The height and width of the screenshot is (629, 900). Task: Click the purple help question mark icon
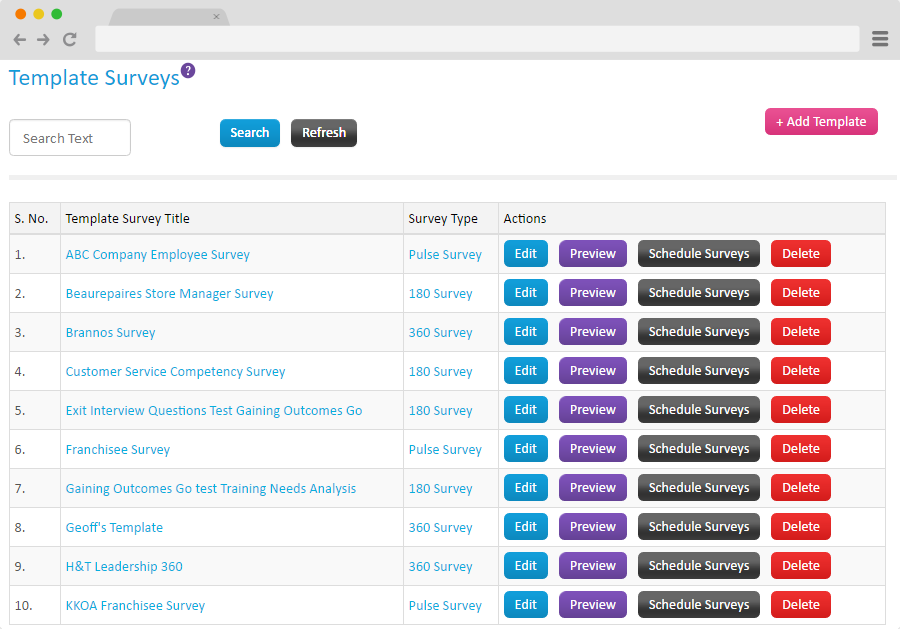188,71
